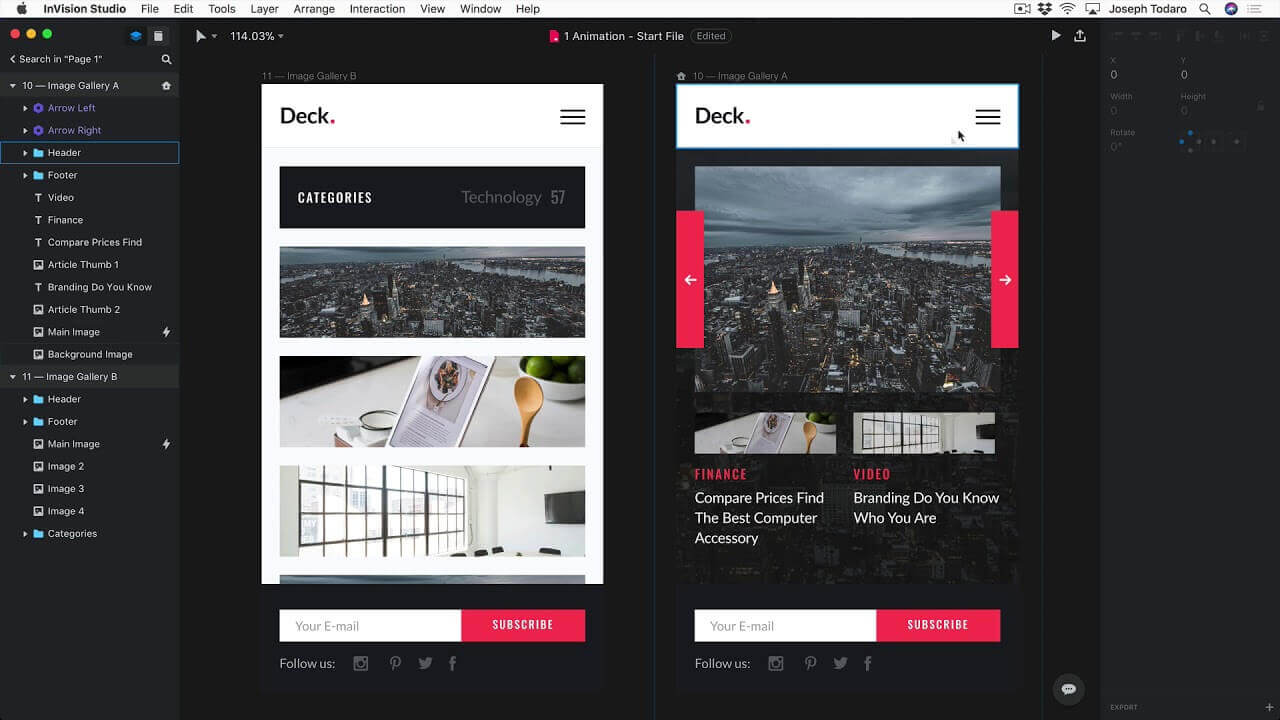This screenshot has height=720, width=1280.
Task: Click SUBSCRIBE button in Gallery B artboard
Action: click(523, 625)
